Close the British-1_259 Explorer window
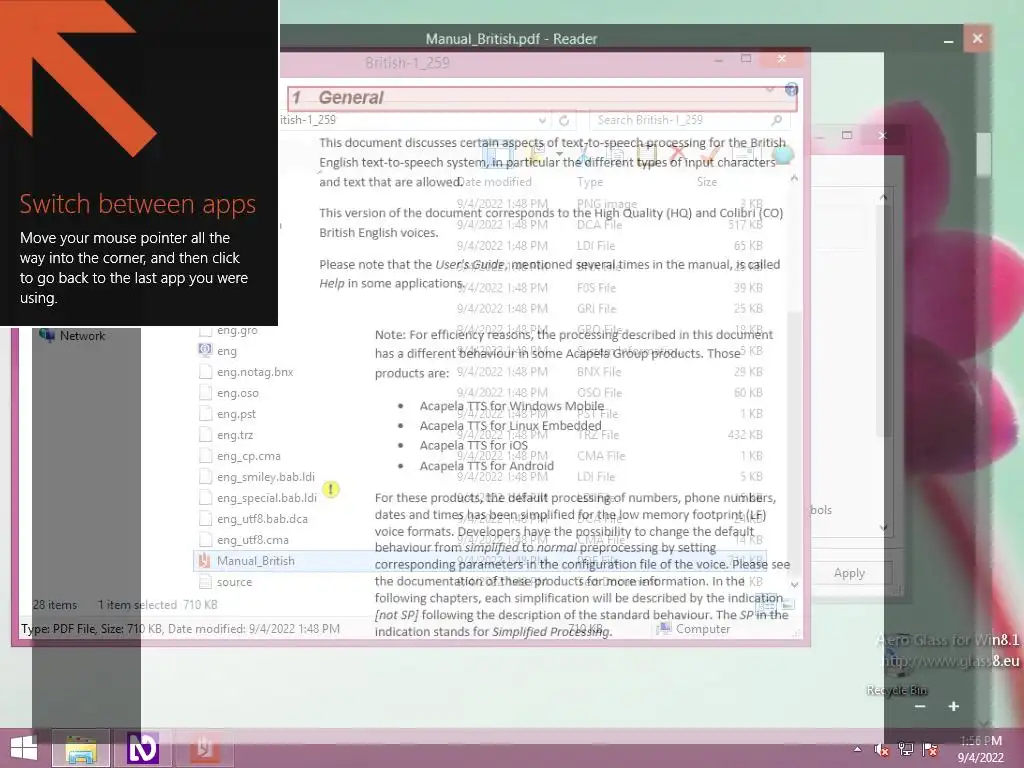 [x=782, y=59]
